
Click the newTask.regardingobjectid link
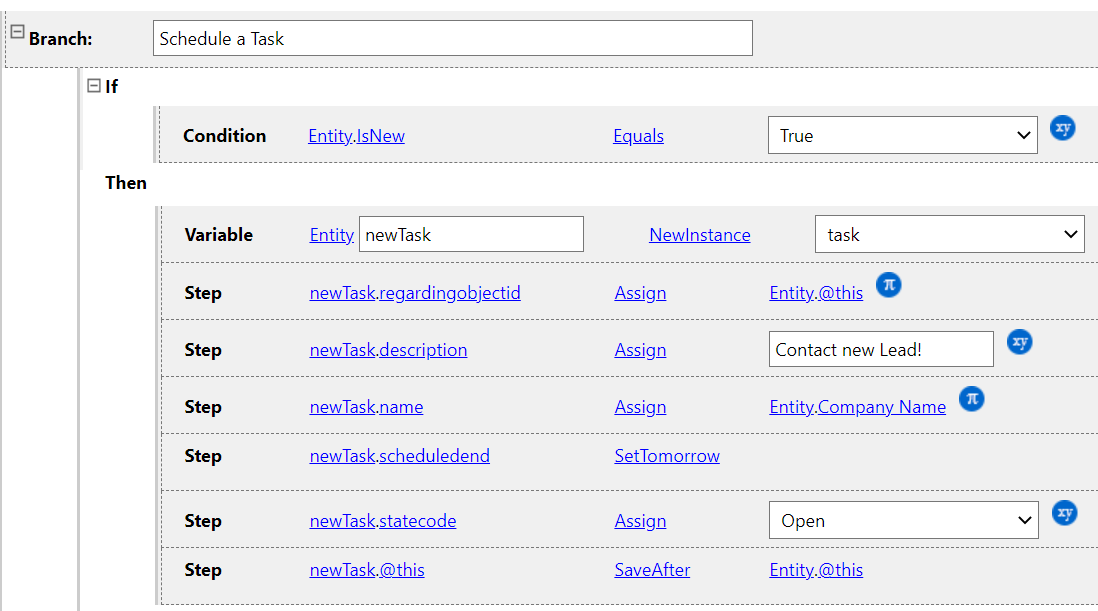point(415,293)
